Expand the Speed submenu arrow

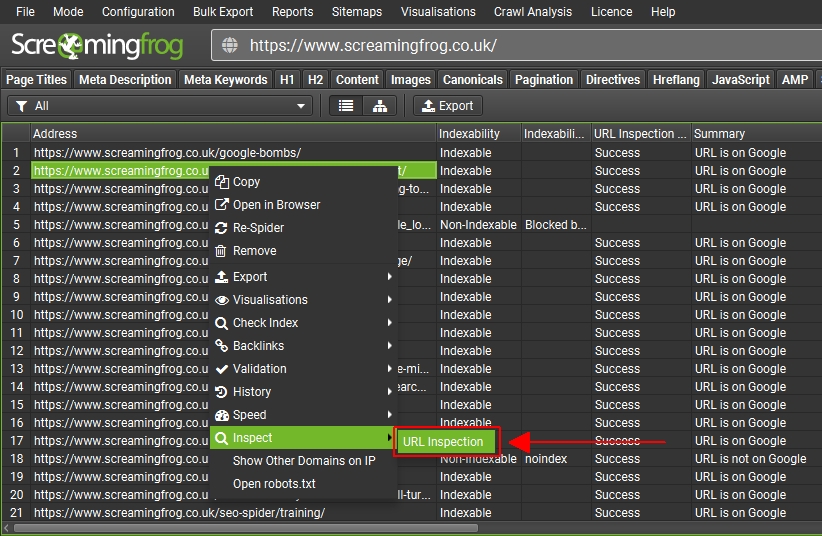point(390,415)
